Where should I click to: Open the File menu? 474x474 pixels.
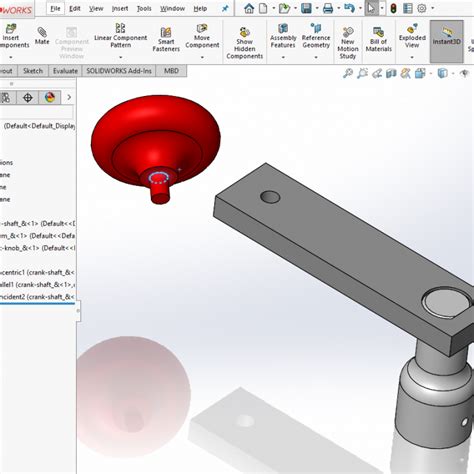pos(55,9)
